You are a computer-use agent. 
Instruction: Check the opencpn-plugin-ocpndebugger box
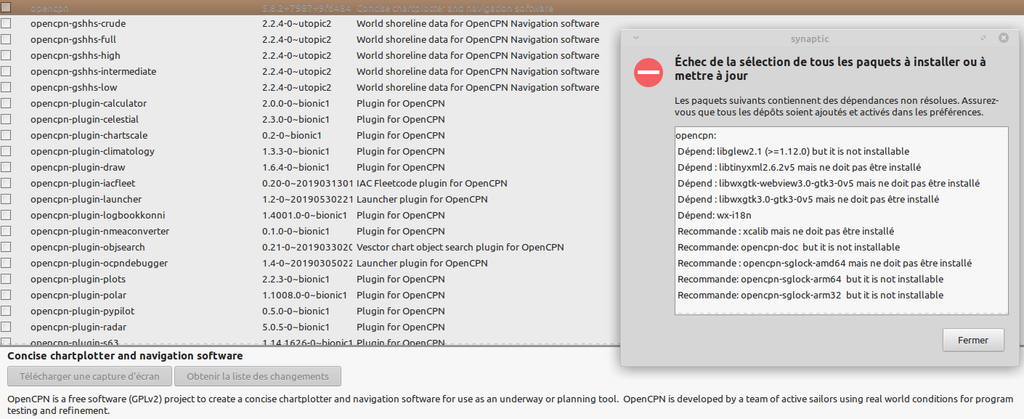click(x=6, y=263)
